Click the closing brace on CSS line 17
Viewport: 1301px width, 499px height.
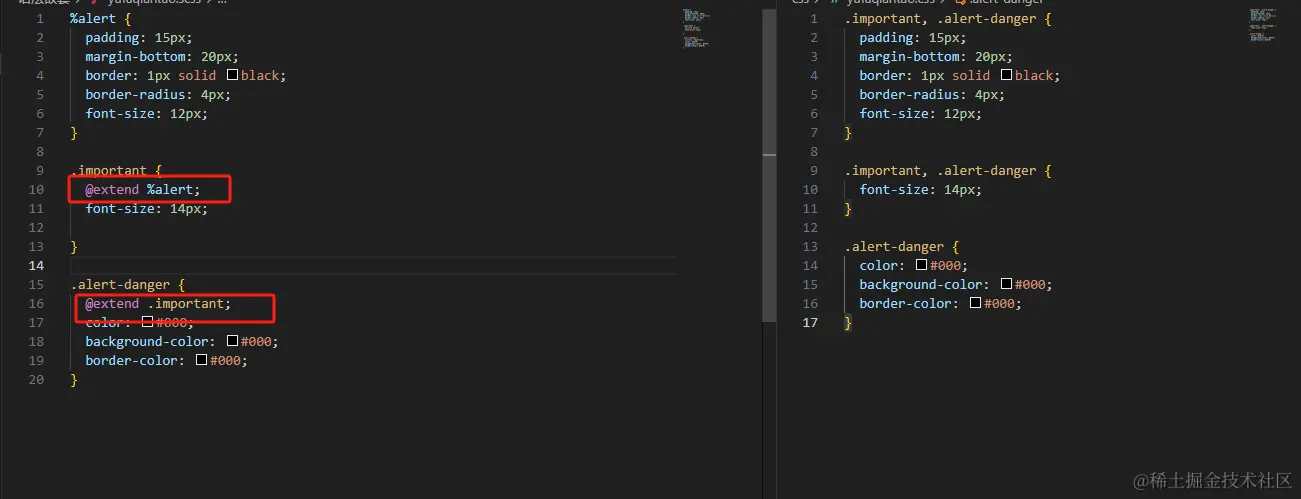[848, 322]
